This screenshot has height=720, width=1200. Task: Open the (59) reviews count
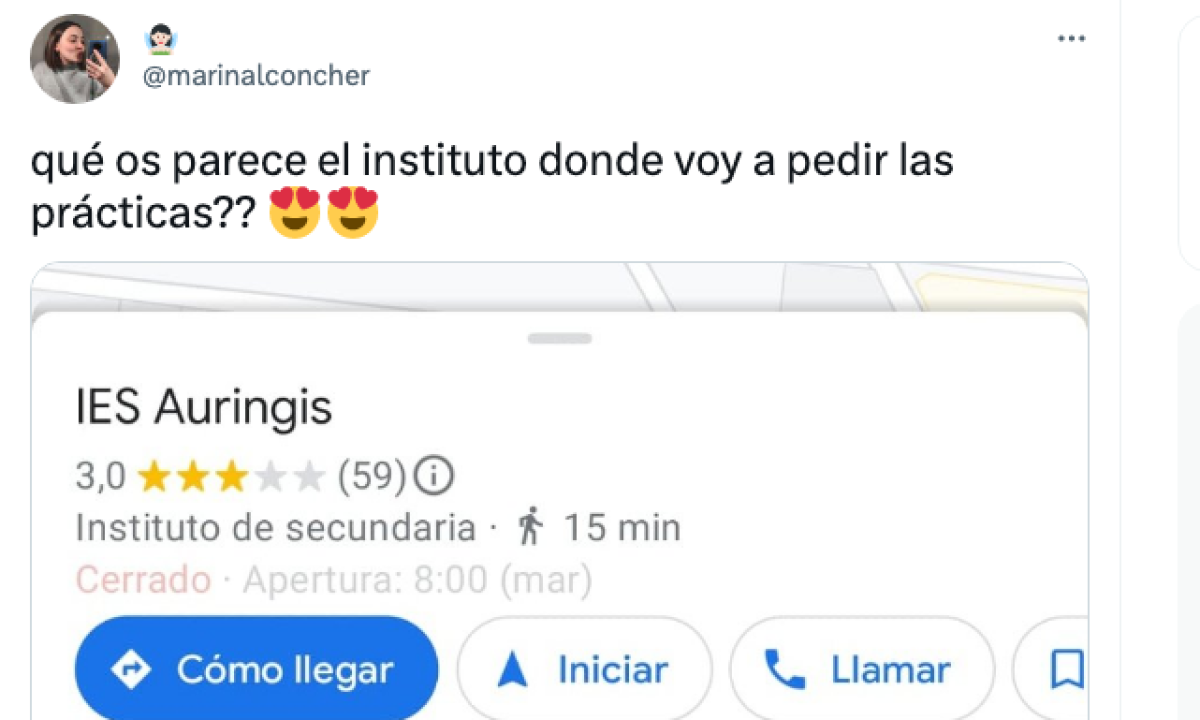[372, 477]
